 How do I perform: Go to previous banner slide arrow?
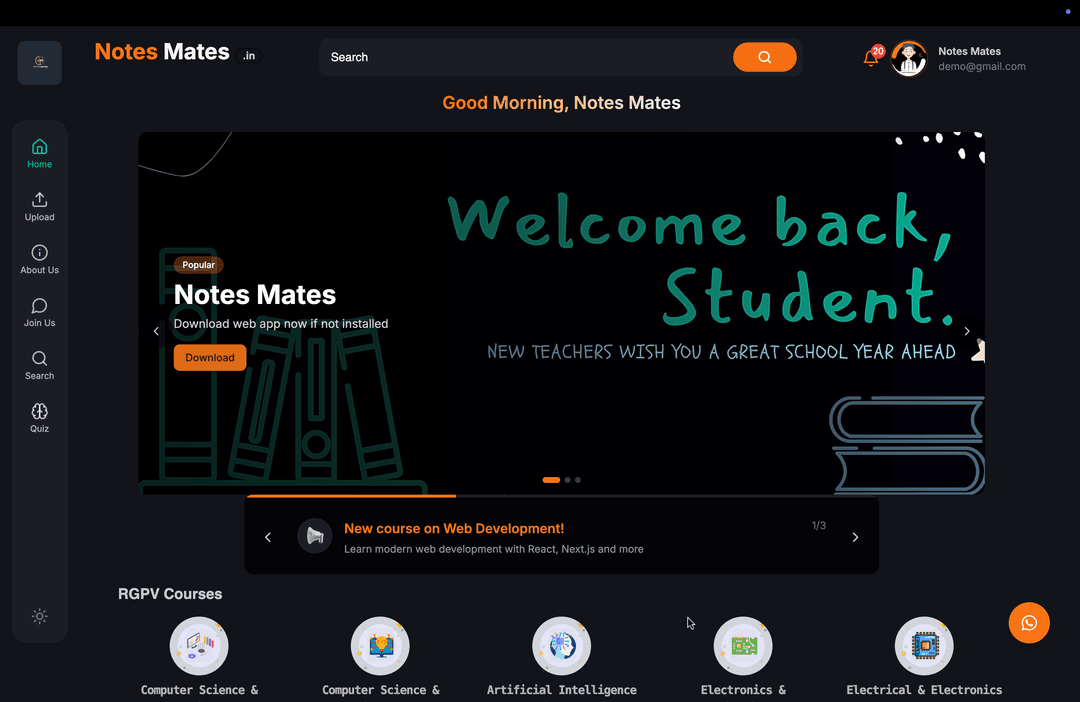[x=156, y=331]
